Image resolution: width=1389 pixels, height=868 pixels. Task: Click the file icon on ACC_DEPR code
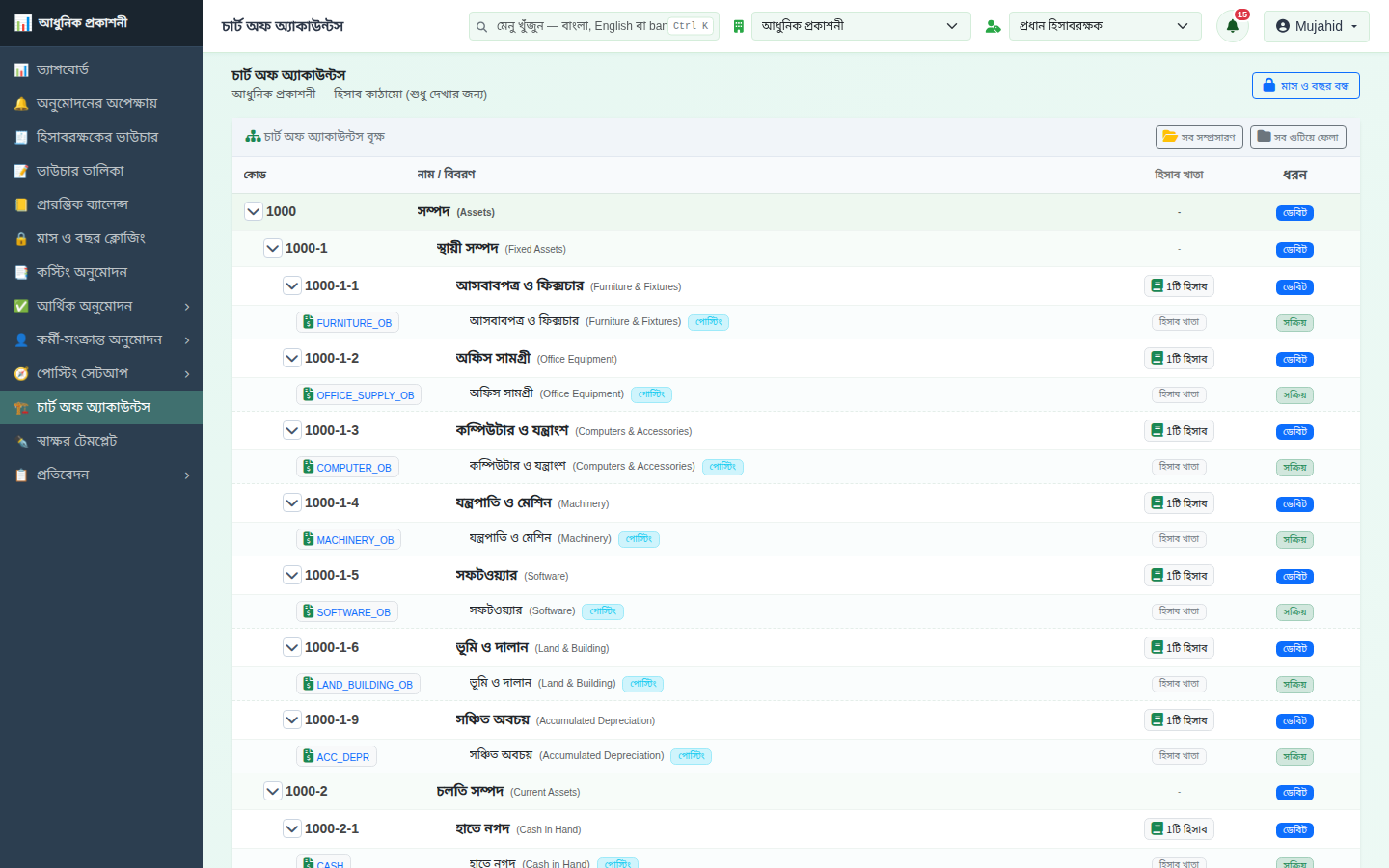pos(309,756)
